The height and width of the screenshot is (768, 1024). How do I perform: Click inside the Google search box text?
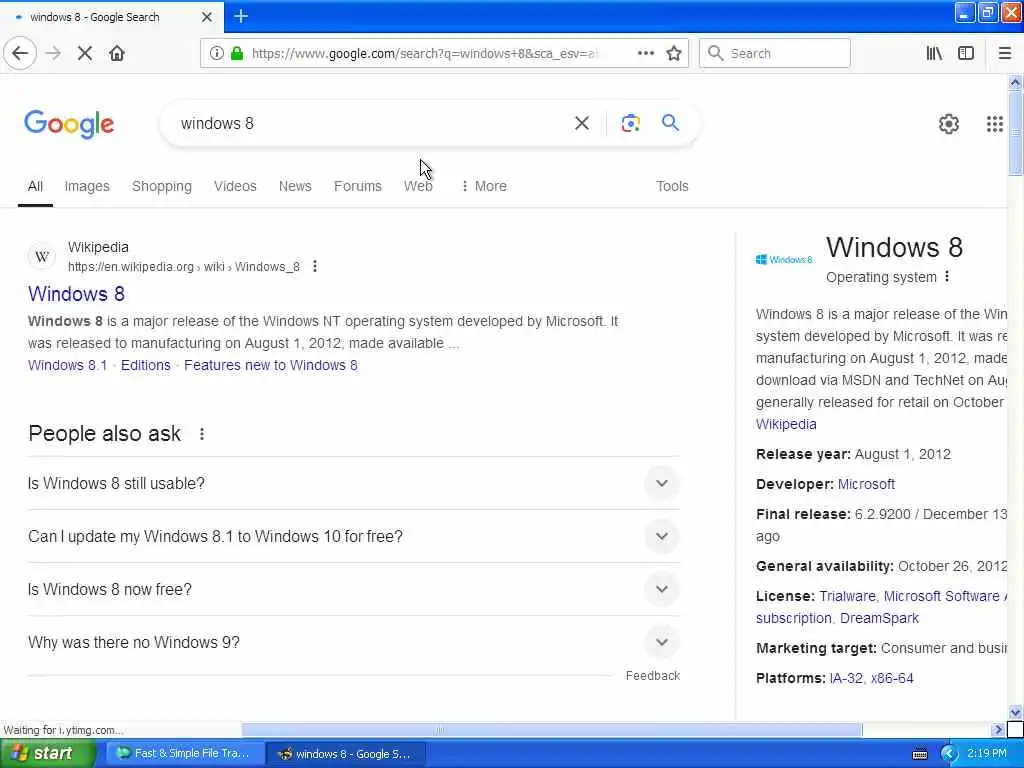pyautogui.click(x=217, y=123)
